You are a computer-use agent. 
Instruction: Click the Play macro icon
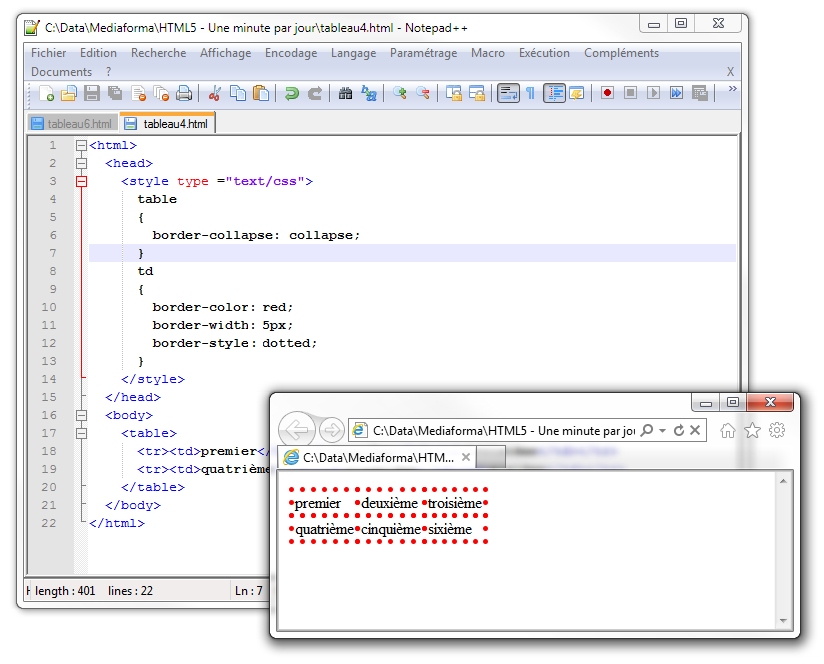[653, 93]
